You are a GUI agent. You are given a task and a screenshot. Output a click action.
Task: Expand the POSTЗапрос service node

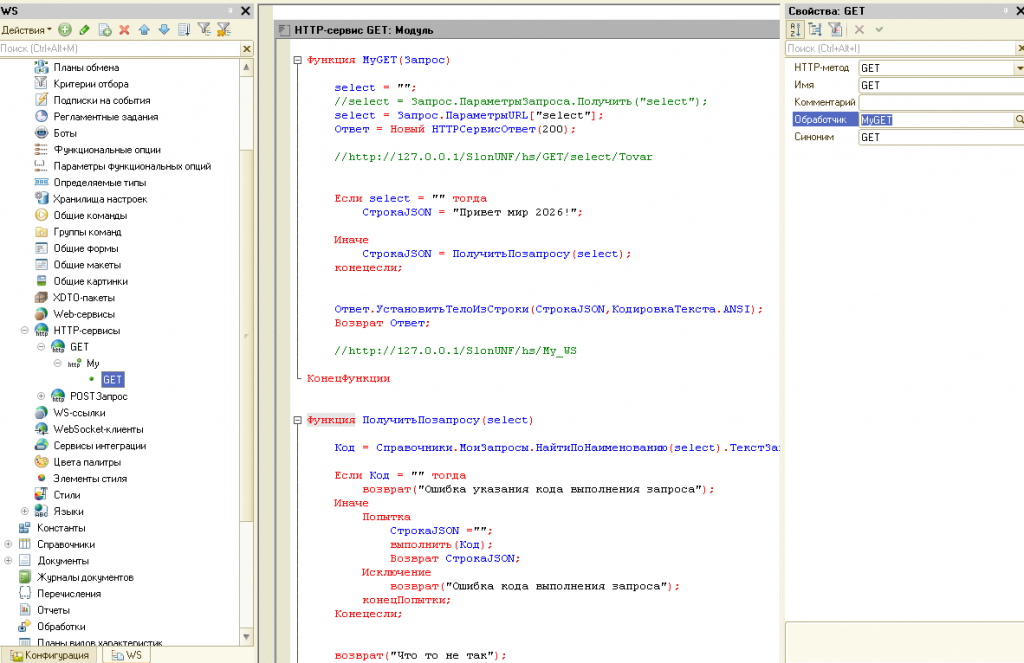[x=41, y=396]
